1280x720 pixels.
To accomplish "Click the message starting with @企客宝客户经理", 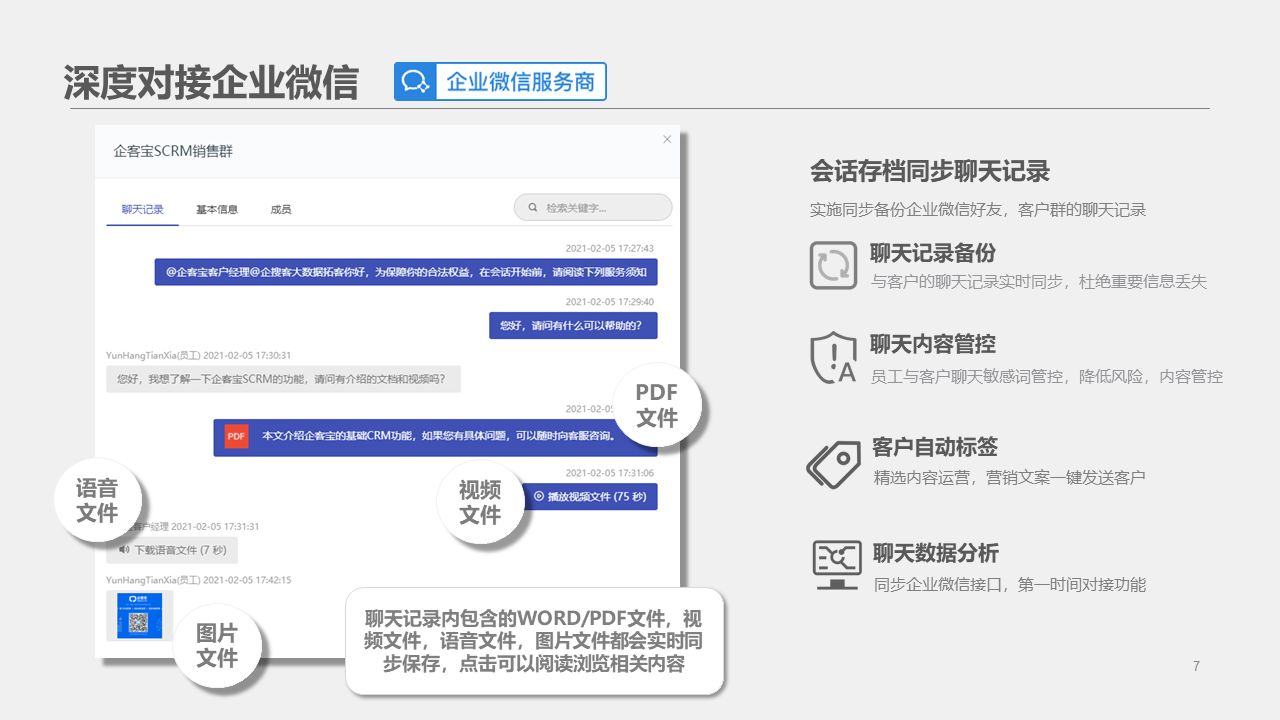I will pyautogui.click(x=406, y=271).
